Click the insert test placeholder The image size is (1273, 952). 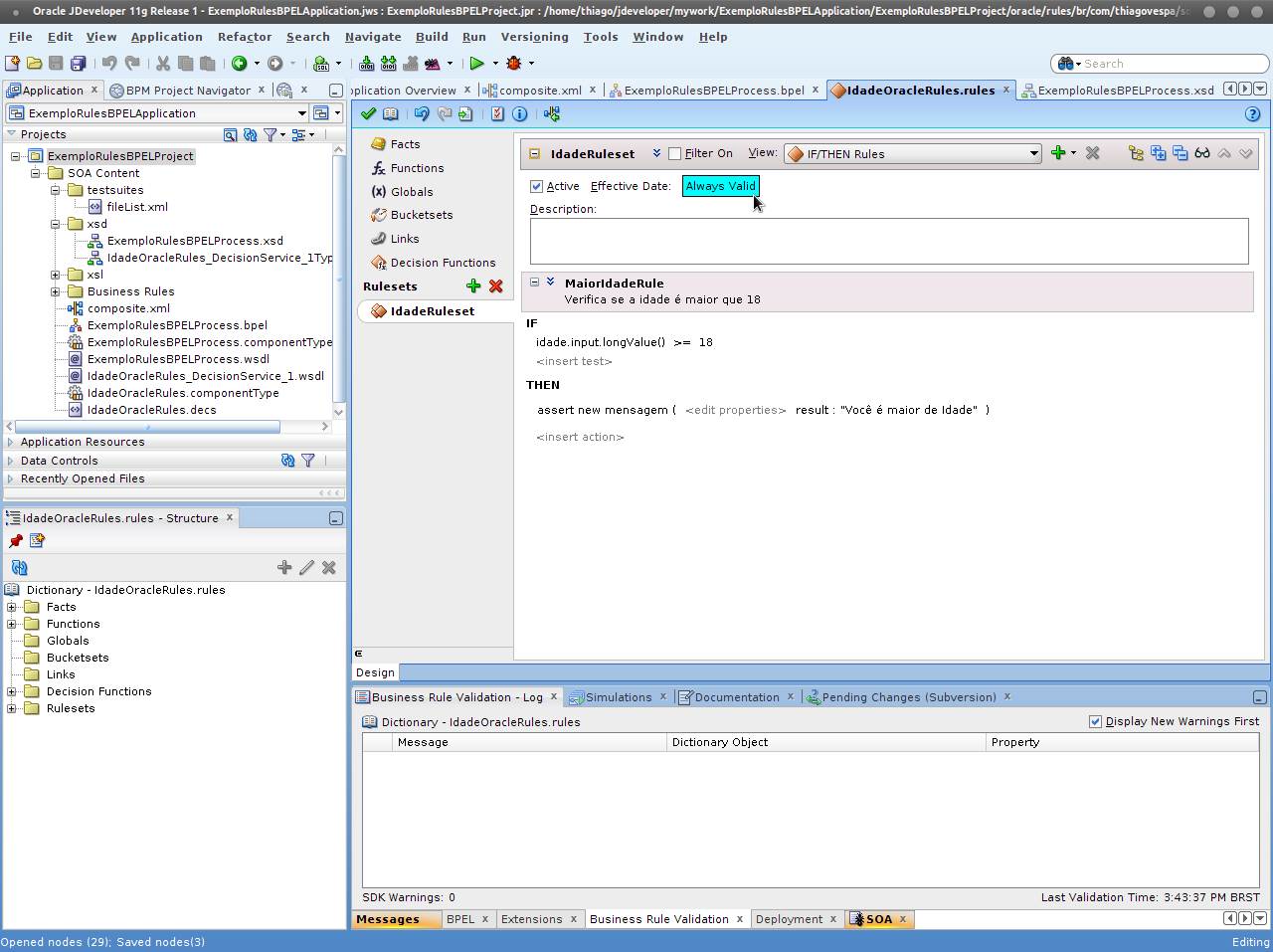575,361
